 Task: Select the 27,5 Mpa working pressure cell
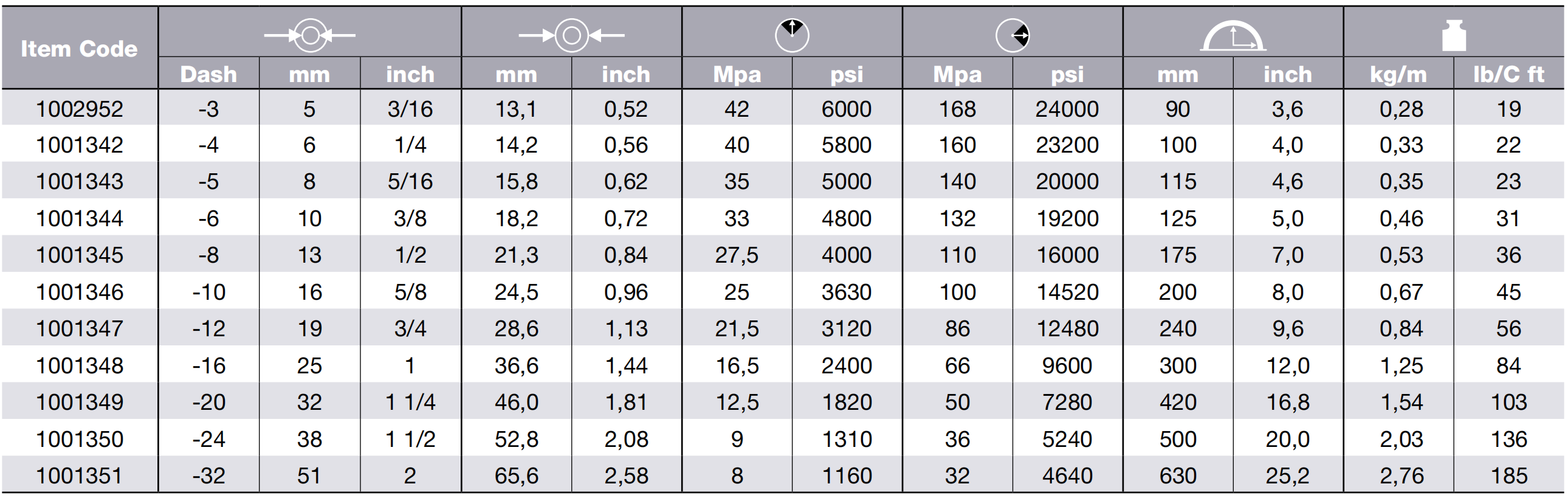point(737,255)
